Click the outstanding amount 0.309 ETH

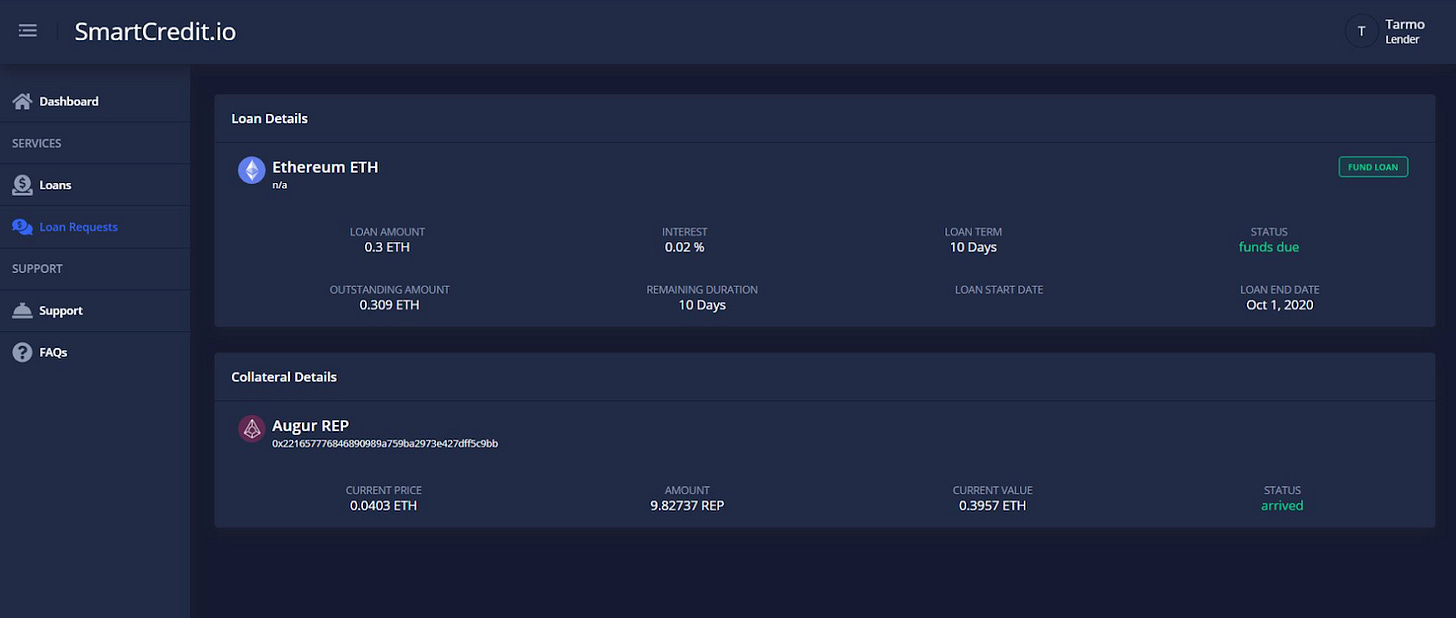389,305
